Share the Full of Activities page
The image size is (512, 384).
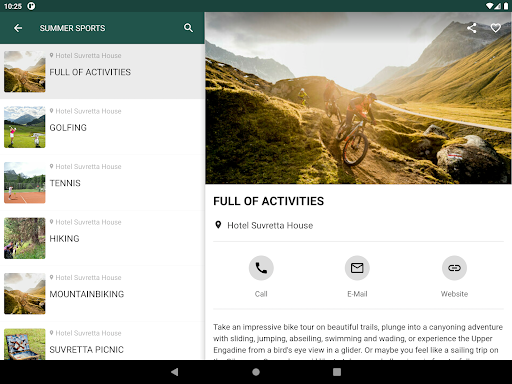pos(471,28)
